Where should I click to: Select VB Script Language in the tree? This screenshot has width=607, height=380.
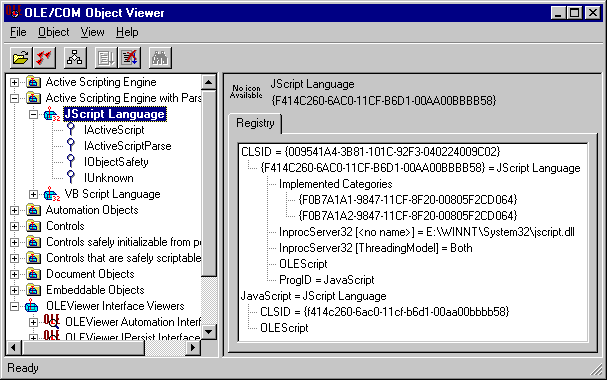click(x=112, y=194)
